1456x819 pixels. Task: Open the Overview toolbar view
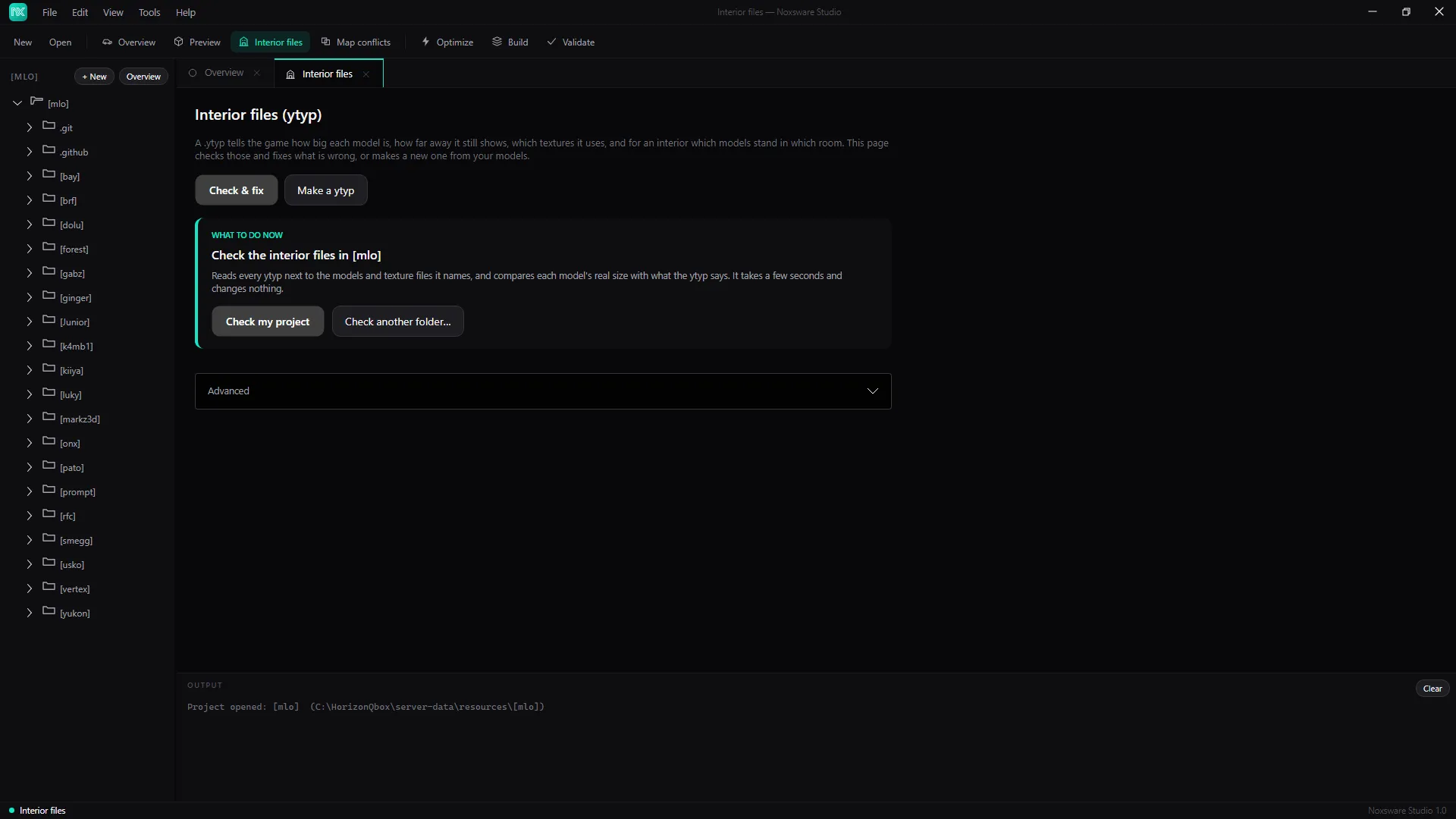pos(129,42)
